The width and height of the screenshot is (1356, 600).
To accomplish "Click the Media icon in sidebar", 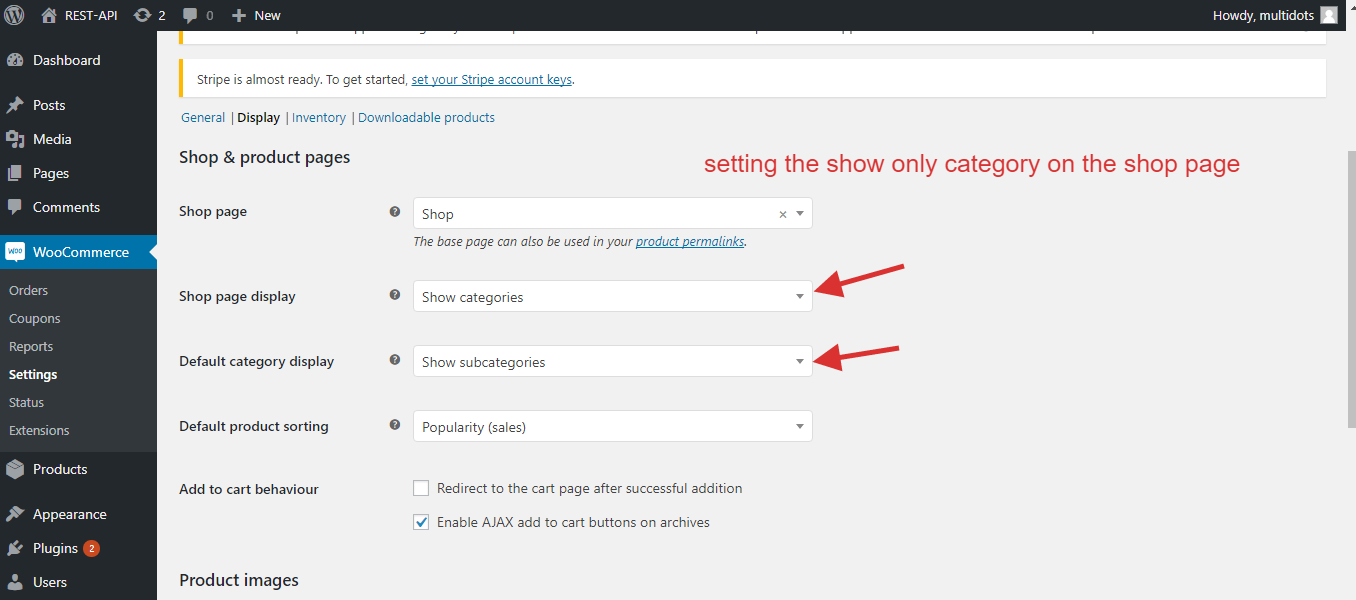I will point(15,139).
